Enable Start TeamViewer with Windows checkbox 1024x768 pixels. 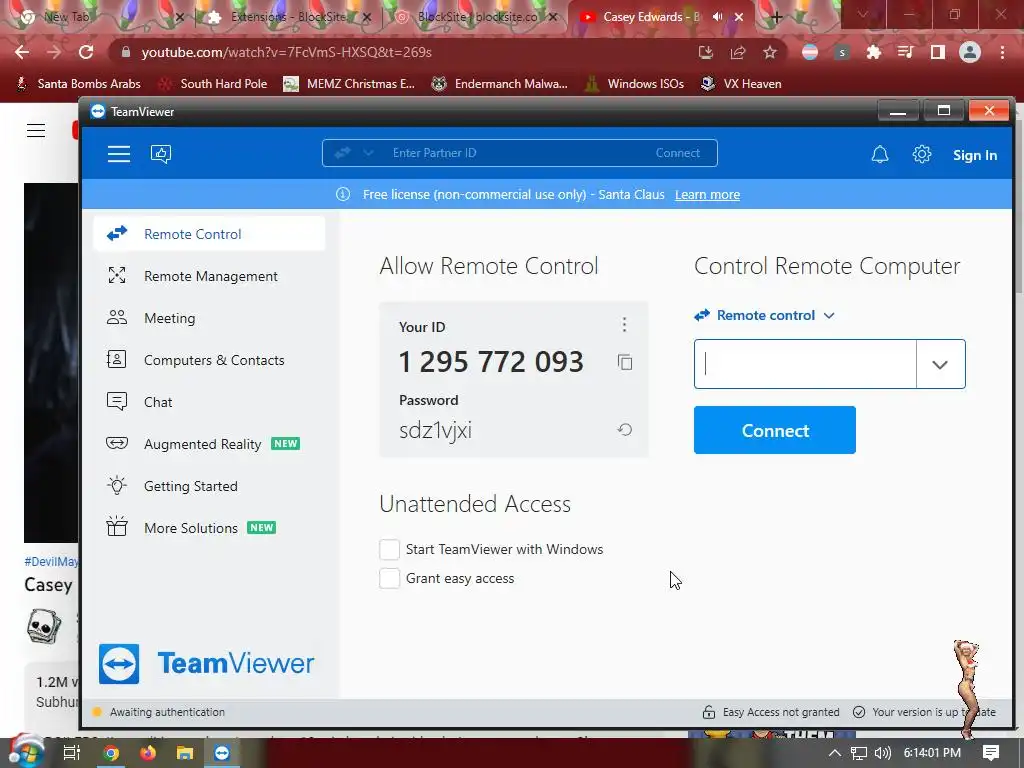pyautogui.click(x=389, y=549)
